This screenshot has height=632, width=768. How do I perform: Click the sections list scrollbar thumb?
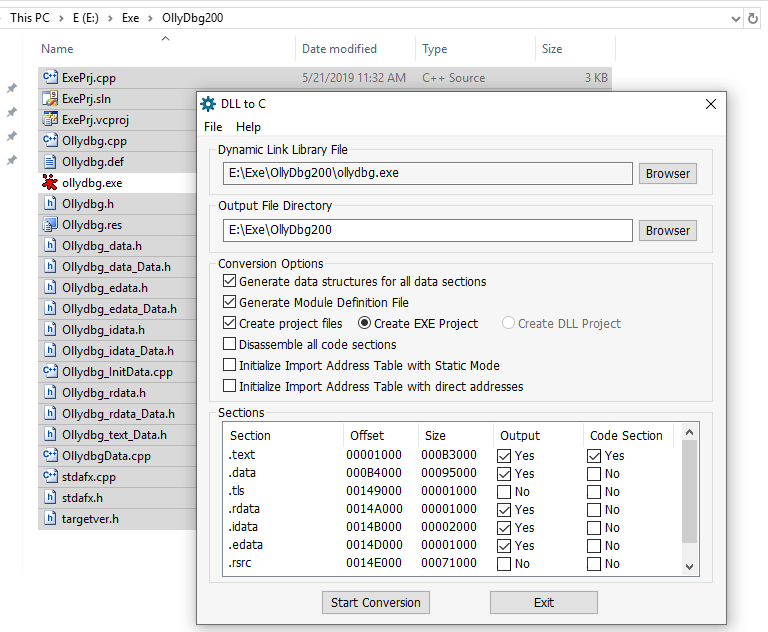click(x=689, y=491)
